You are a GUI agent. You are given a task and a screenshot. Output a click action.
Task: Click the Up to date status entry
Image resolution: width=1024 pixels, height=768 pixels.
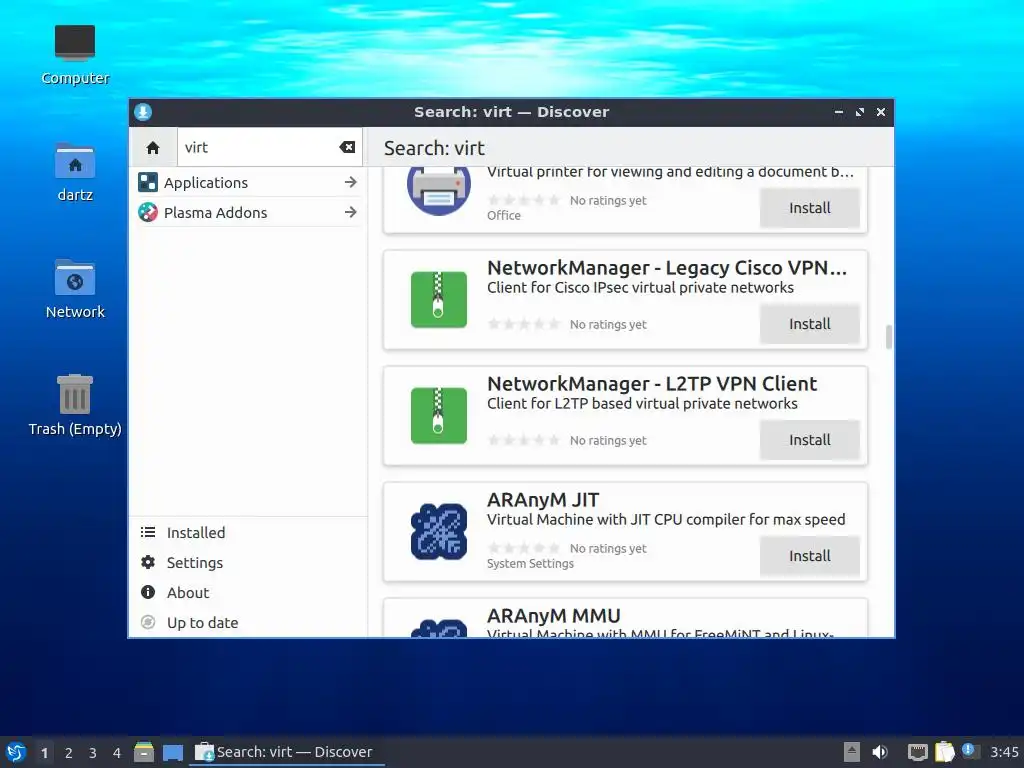(248, 622)
